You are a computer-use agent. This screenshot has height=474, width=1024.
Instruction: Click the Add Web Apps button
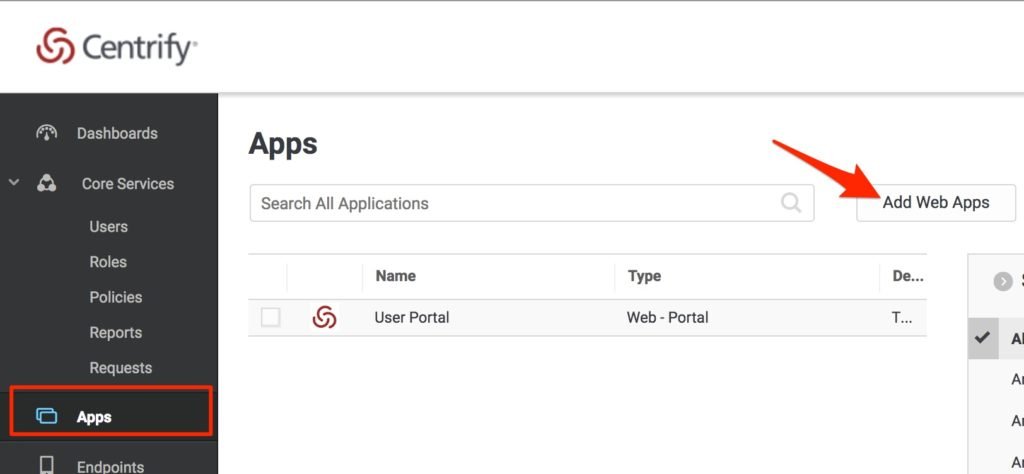coord(935,203)
